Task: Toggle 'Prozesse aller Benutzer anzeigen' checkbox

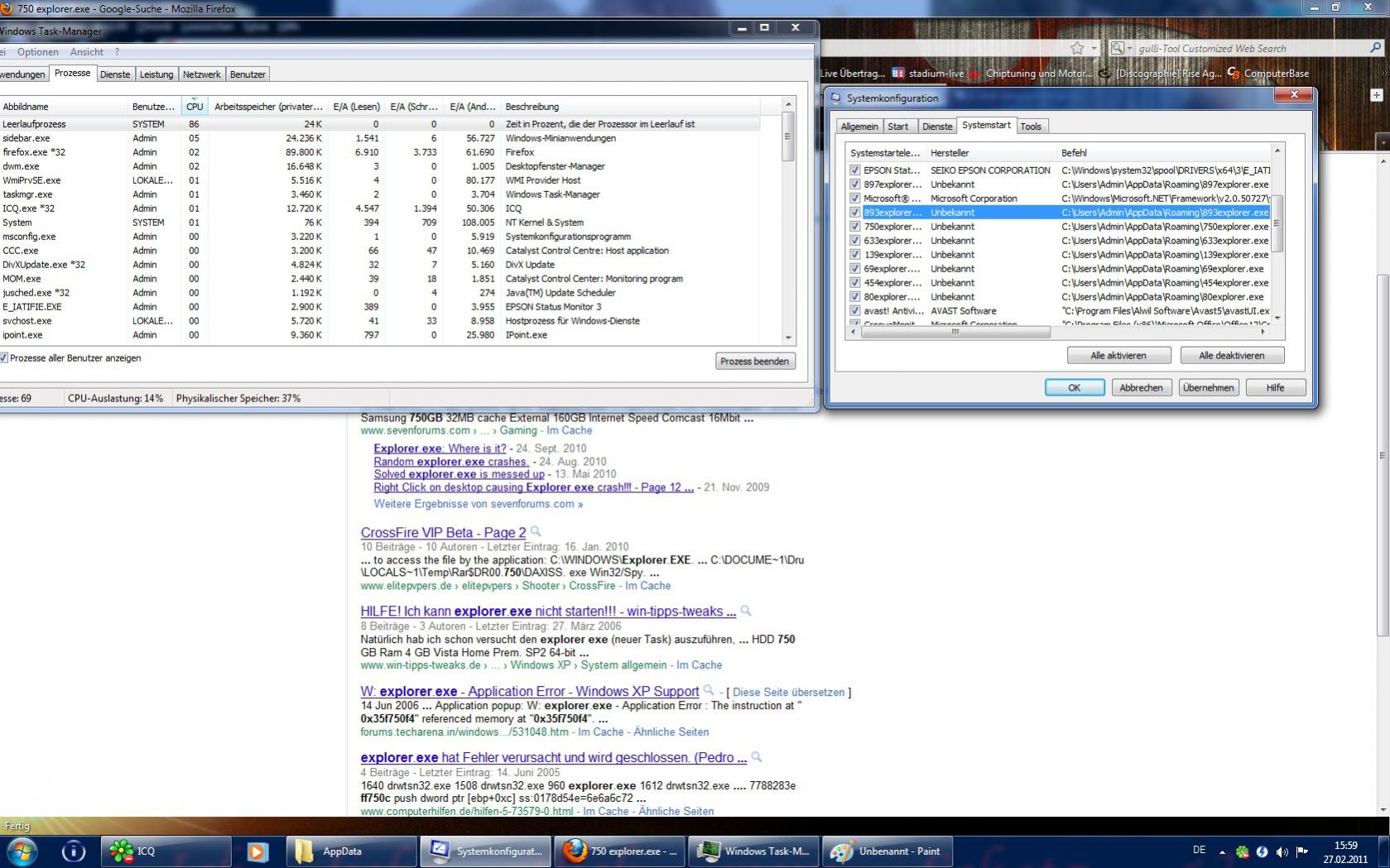Action: (x=4, y=358)
